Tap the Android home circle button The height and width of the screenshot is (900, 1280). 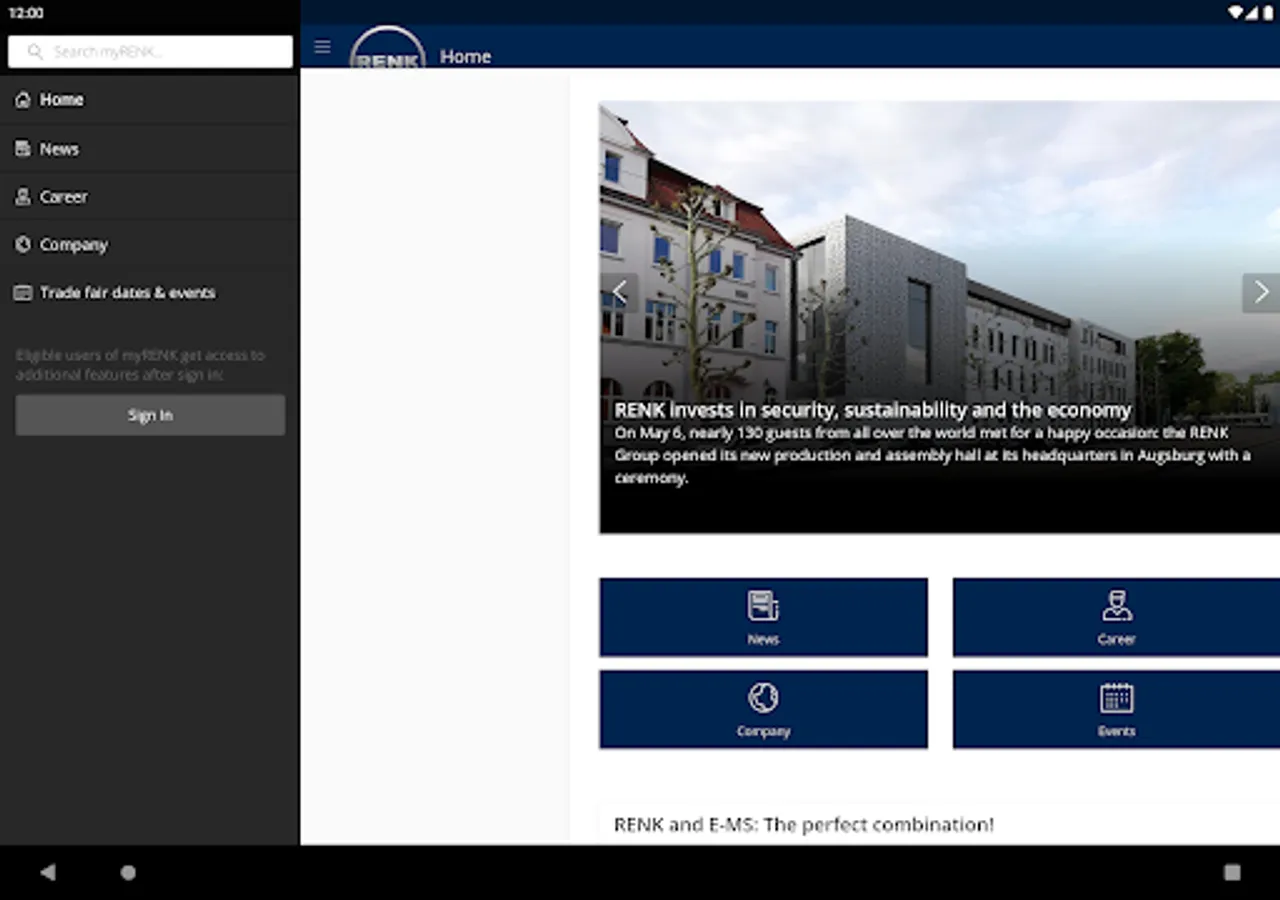128,873
